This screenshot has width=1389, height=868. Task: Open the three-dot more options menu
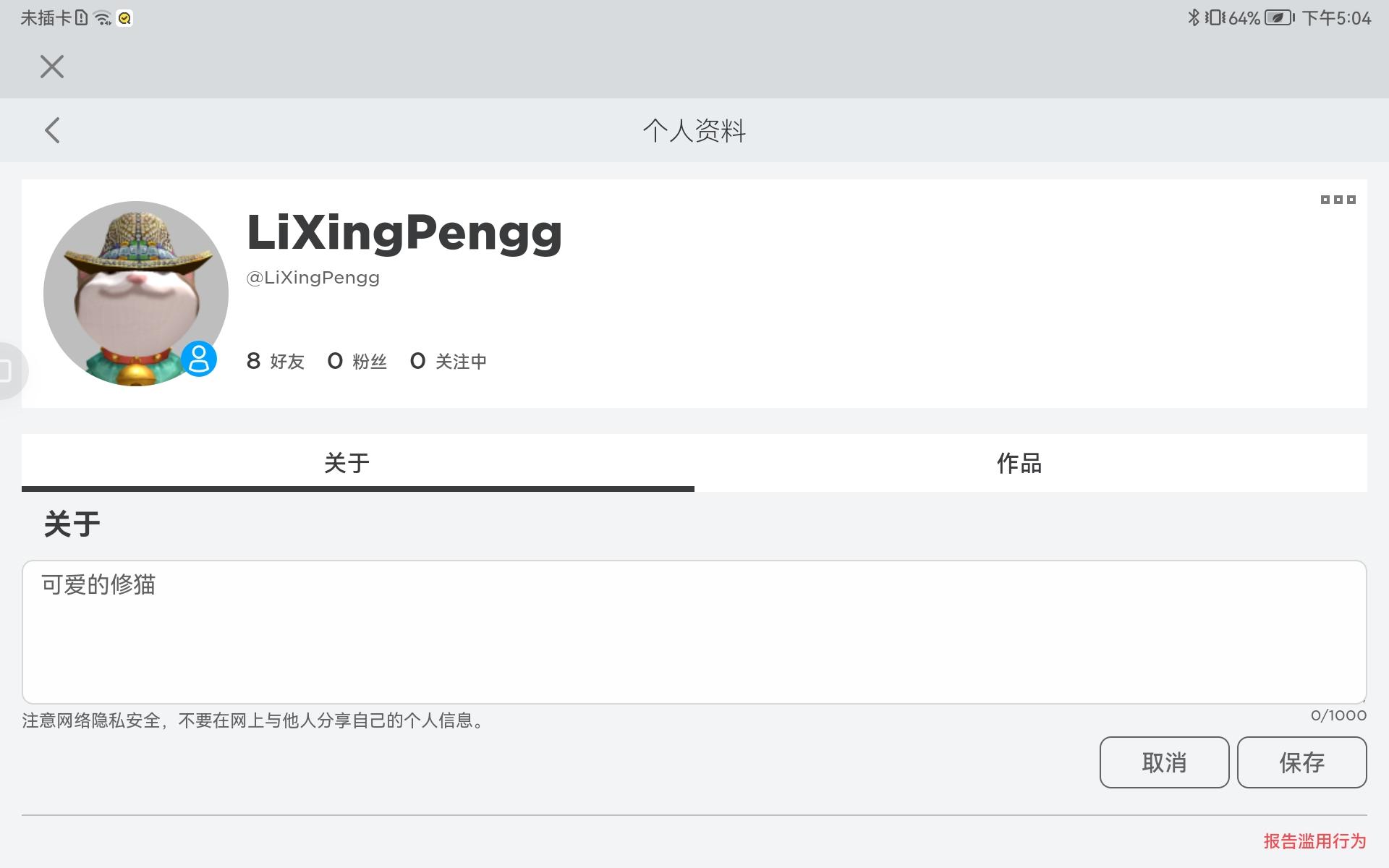tap(1338, 200)
